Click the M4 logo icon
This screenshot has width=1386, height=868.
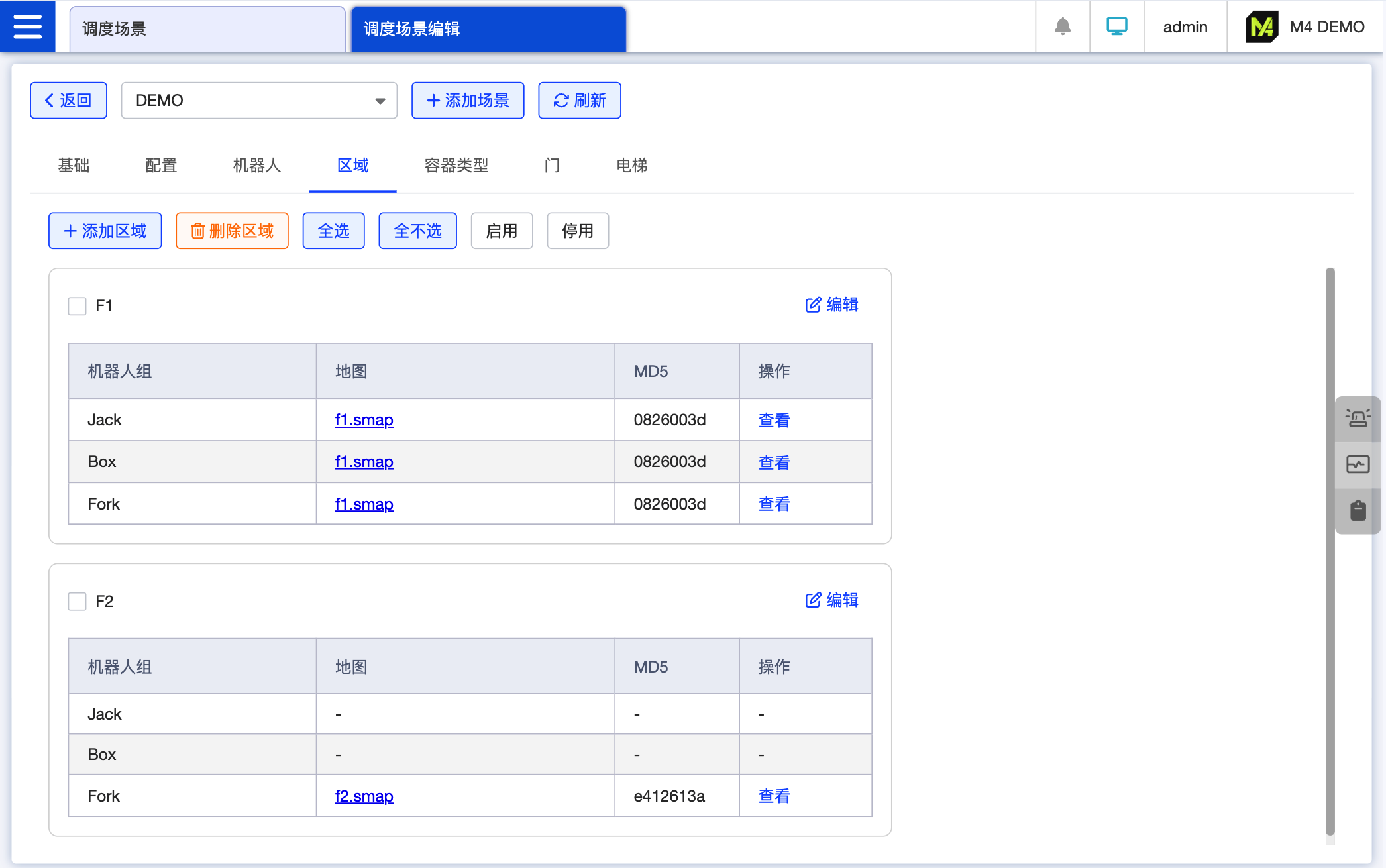pos(1261,27)
